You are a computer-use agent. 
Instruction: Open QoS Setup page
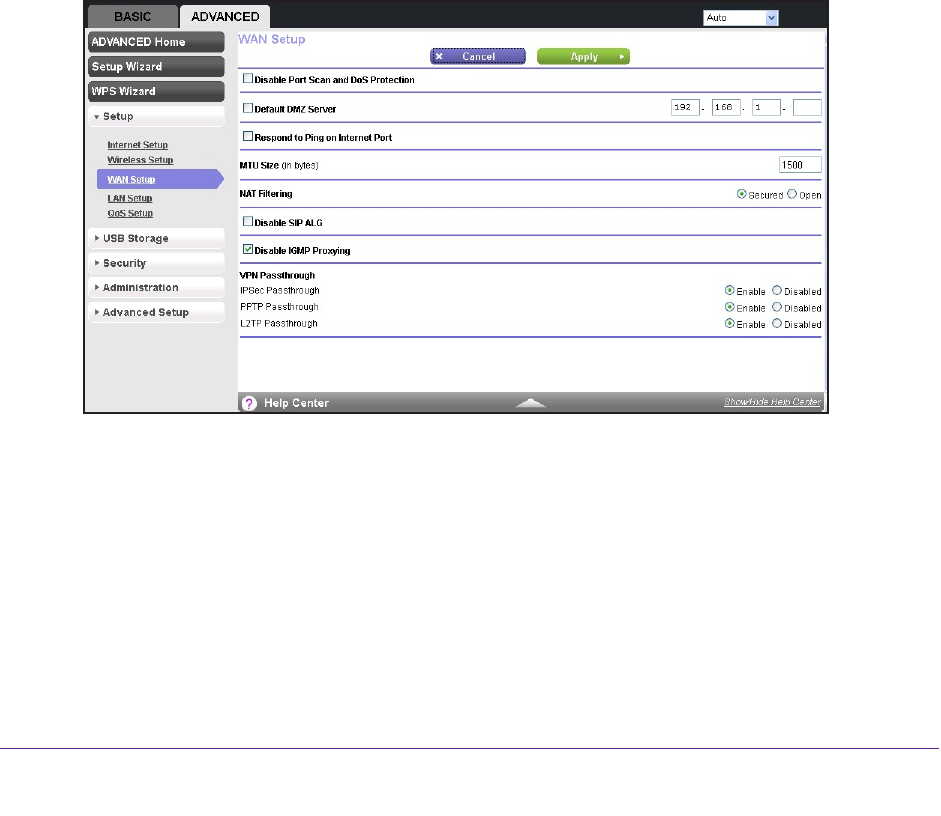(x=130, y=214)
